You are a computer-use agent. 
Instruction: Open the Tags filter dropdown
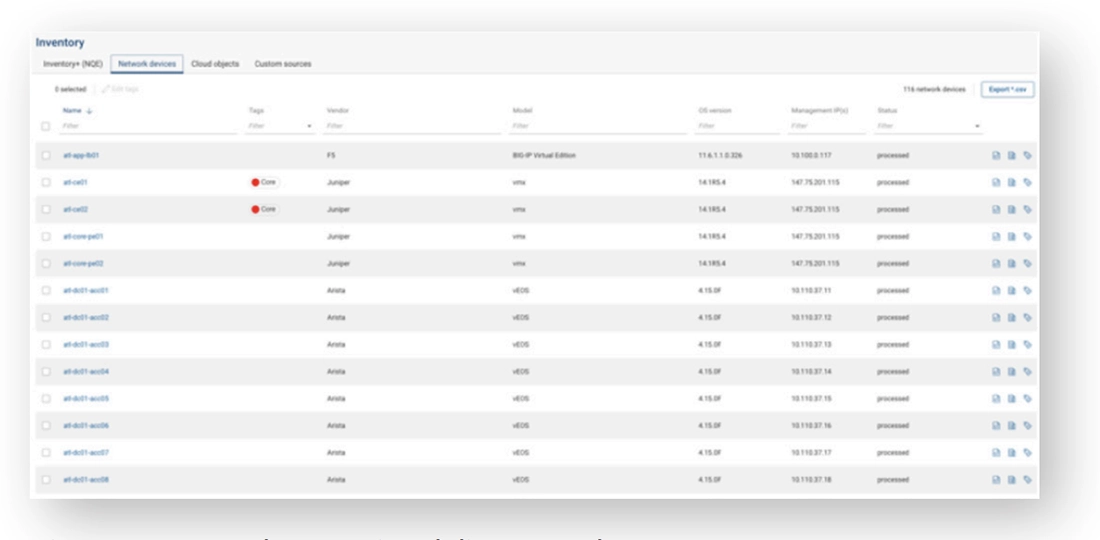pos(310,127)
